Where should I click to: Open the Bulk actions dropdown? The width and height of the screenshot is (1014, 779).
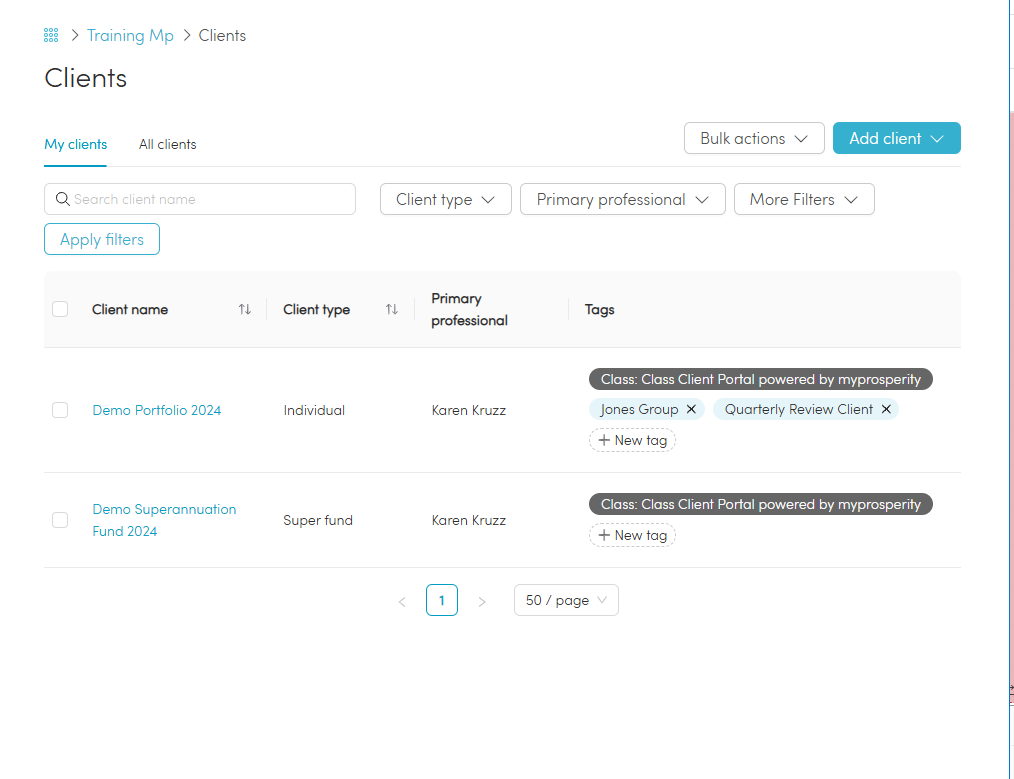click(754, 138)
